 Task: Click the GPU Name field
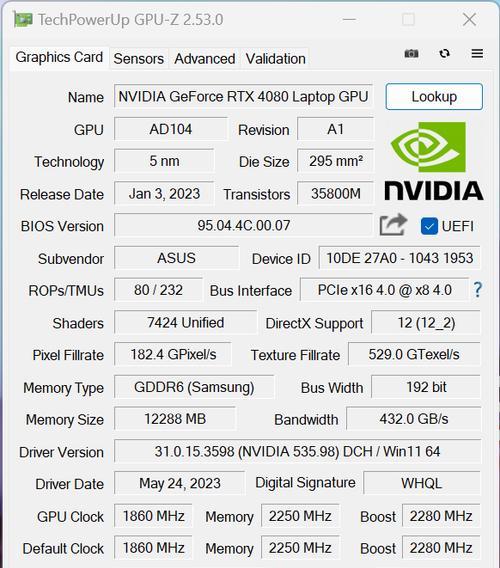(x=243, y=97)
